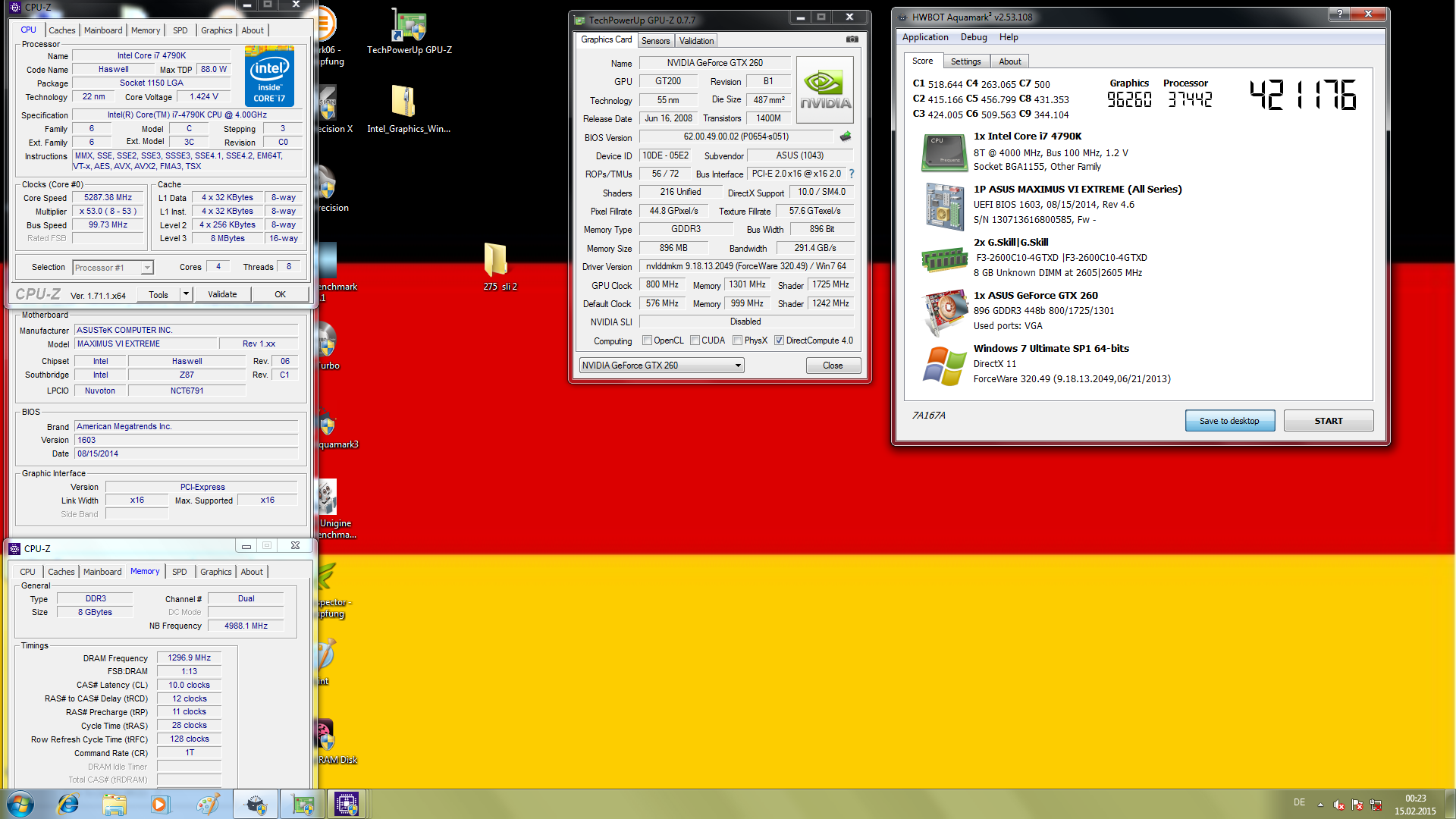Click the GPU-Z Name field 'NVIDIA GeForce GTX 260'
Viewport: 1456px width, 819px height.
tap(714, 63)
